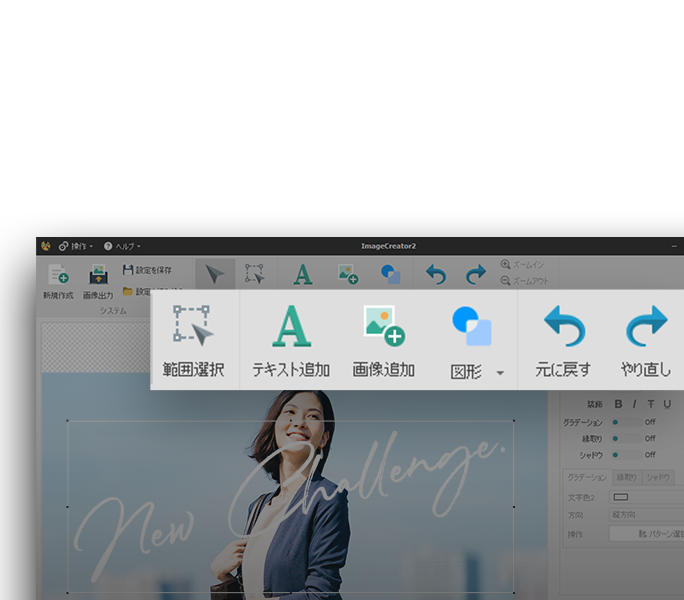
Task: Click the small green A text tool in ribbon
Action: tap(303, 274)
